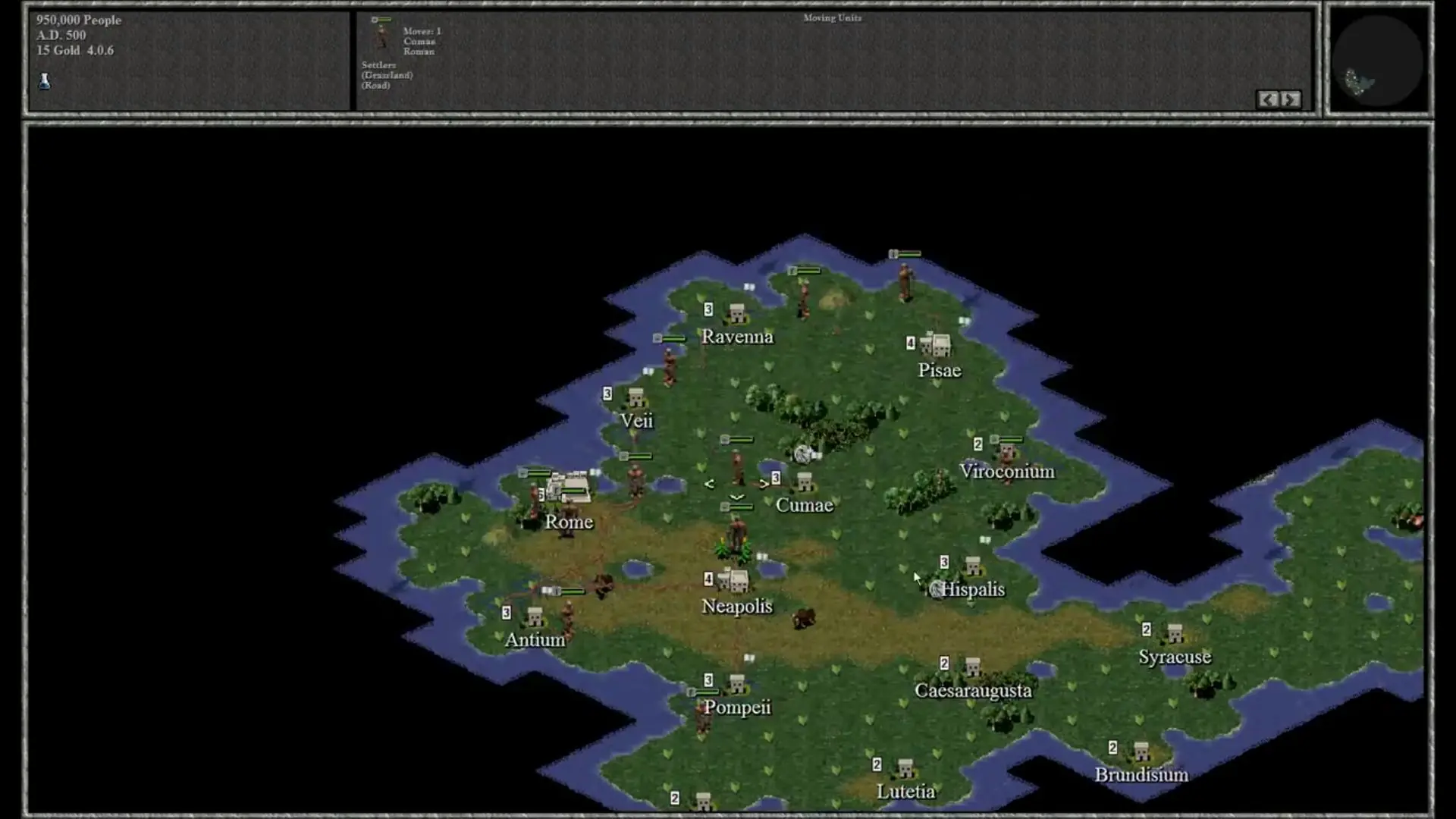Select the Settlers unit portrait in info panel
The width and height of the screenshot is (1456, 819).
pyautogui.click(x=381, y=36)
